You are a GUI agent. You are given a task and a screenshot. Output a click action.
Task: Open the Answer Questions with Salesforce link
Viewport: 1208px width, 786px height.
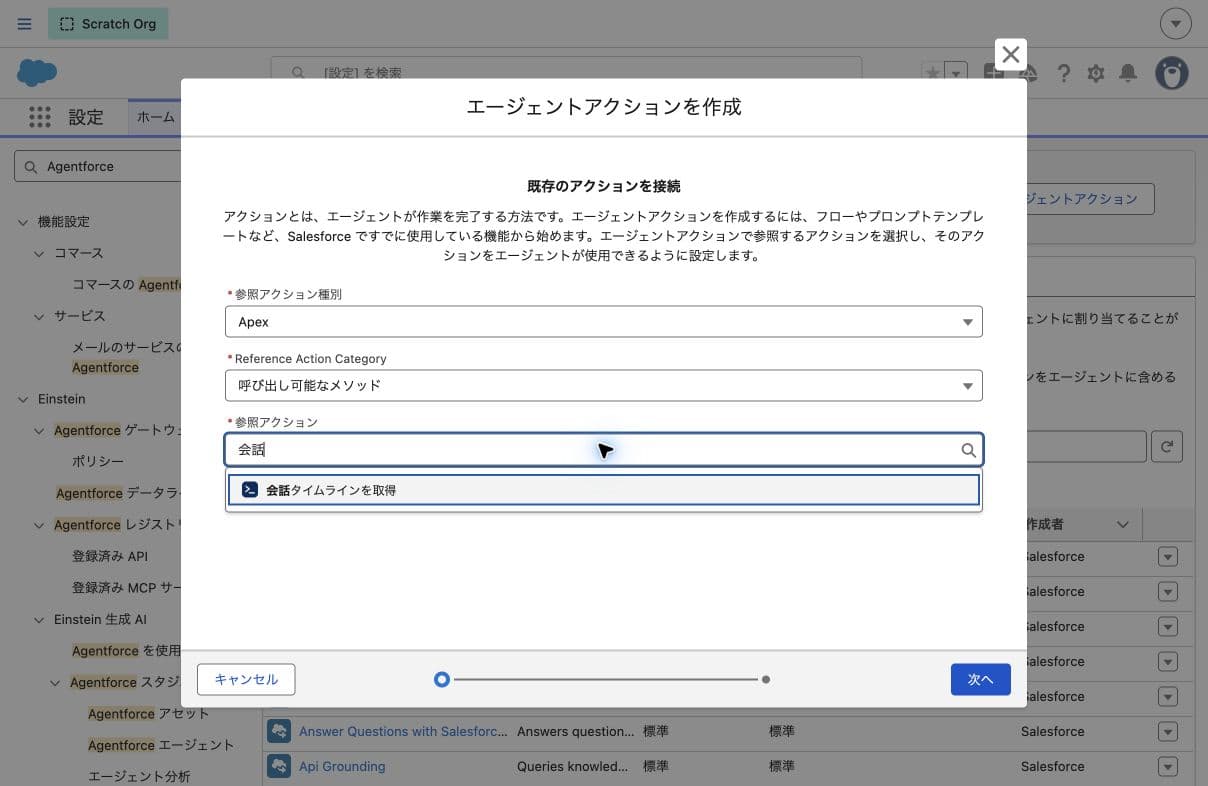pos(403,732)
